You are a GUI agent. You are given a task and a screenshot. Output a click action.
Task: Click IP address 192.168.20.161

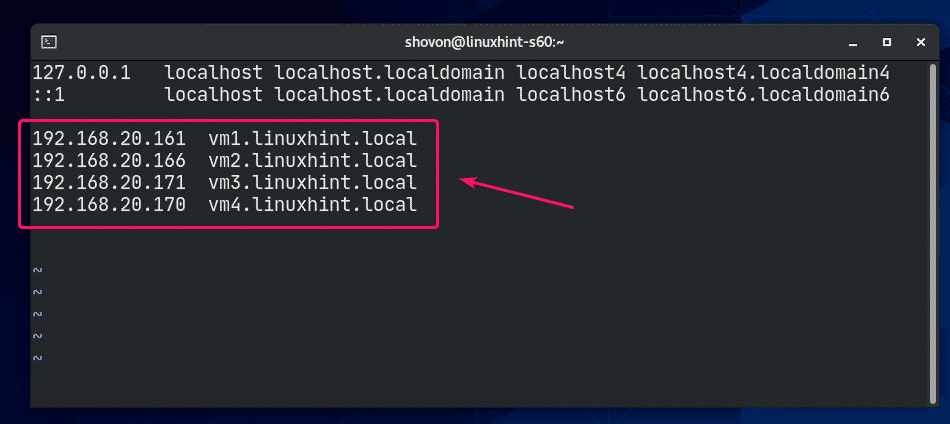click(109, 139)
